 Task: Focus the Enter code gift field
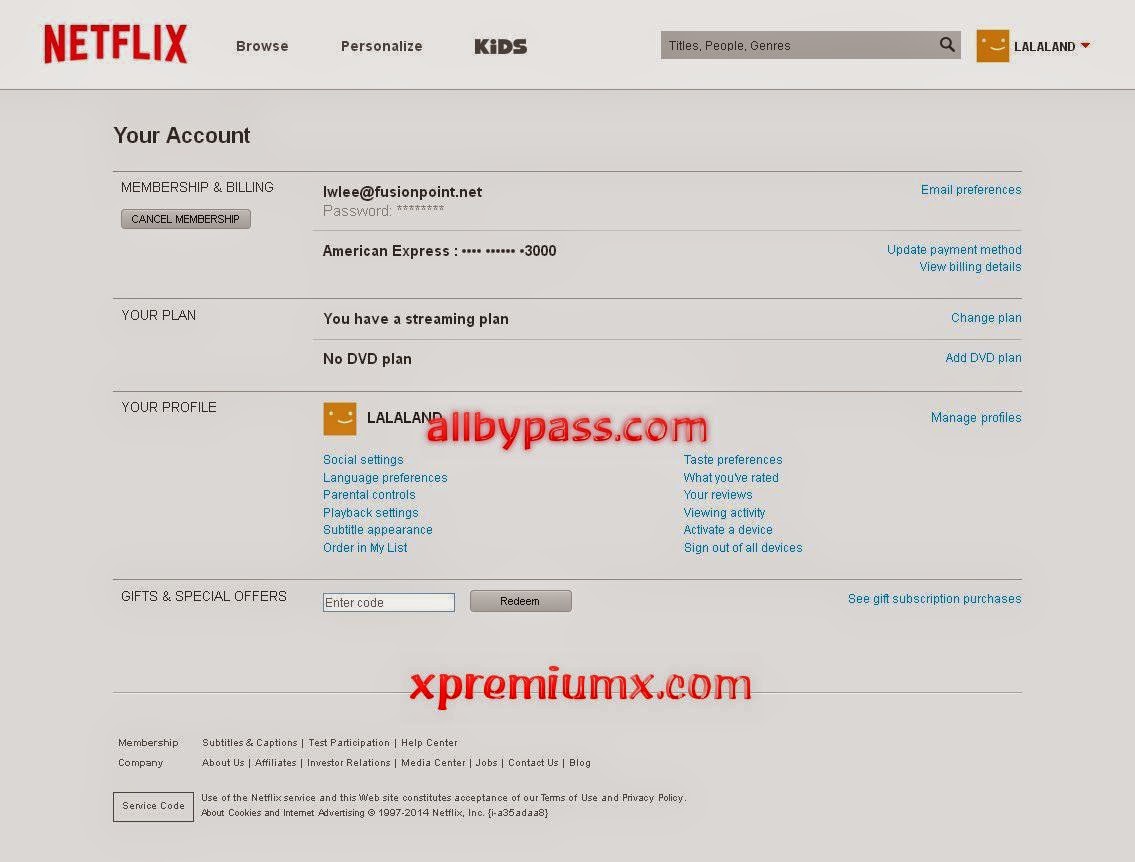click(389, 602)
